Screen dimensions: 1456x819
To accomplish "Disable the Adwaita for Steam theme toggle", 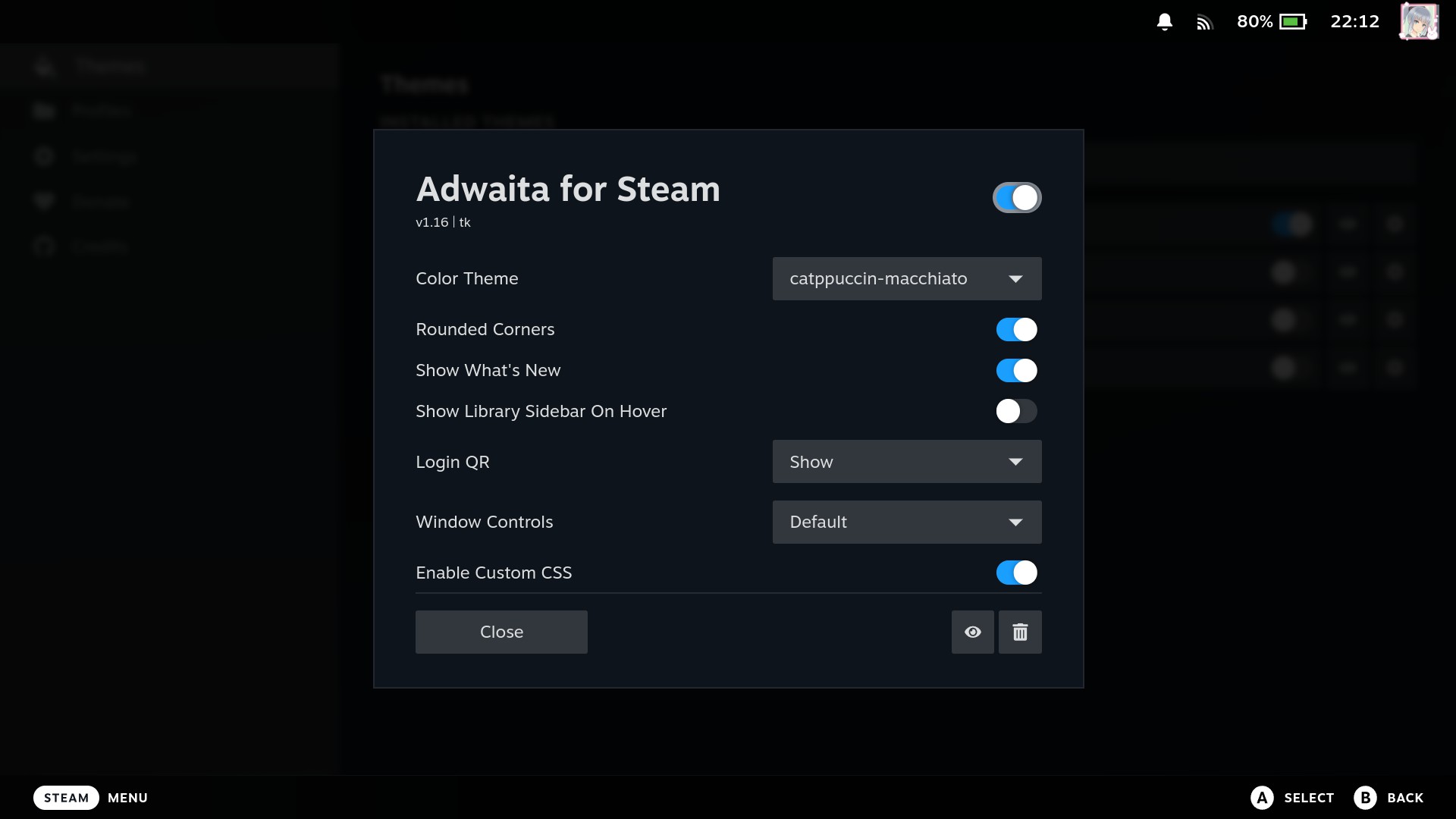I will point(1016,198).
